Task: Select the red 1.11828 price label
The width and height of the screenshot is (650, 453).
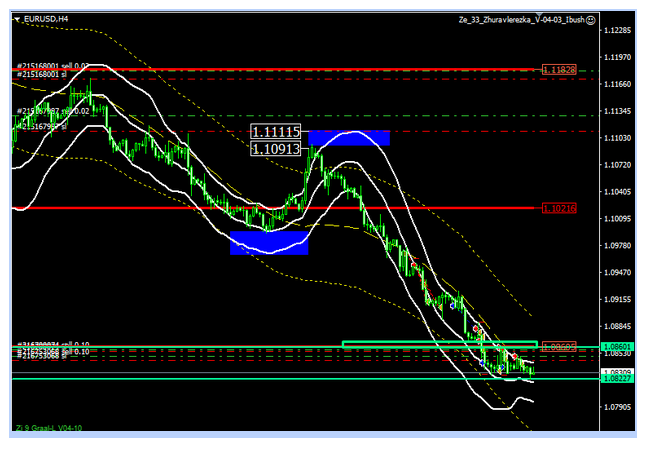Action: coord(559,70)
